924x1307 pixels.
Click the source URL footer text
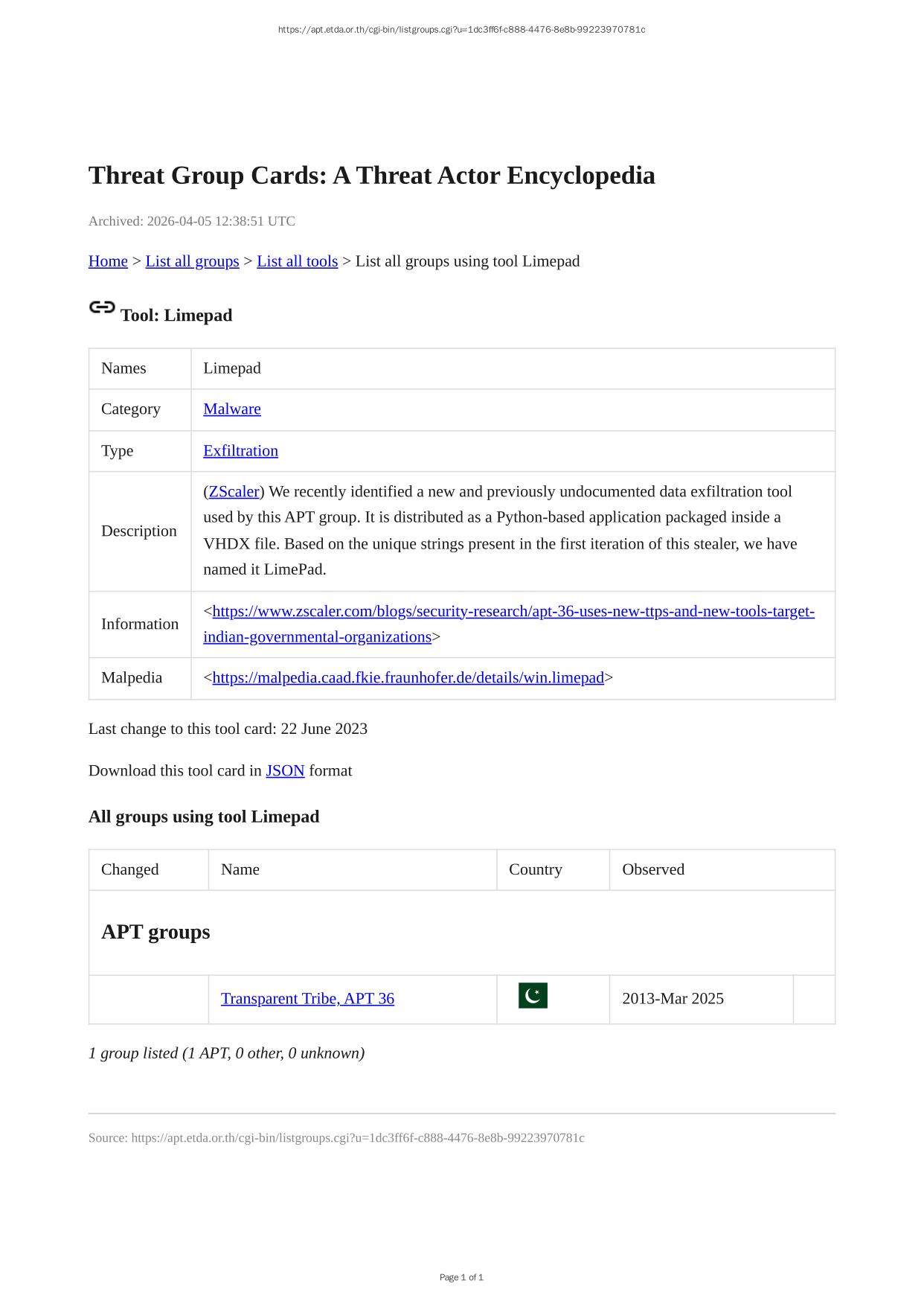pyautogui.click(x=336, y=1137)
